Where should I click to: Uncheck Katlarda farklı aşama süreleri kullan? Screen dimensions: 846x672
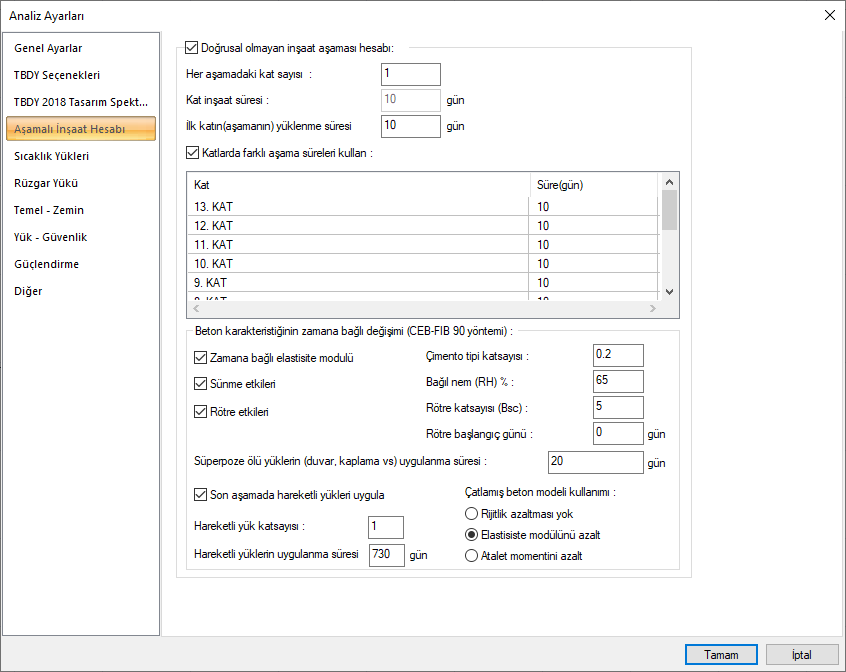pos(193,153)
